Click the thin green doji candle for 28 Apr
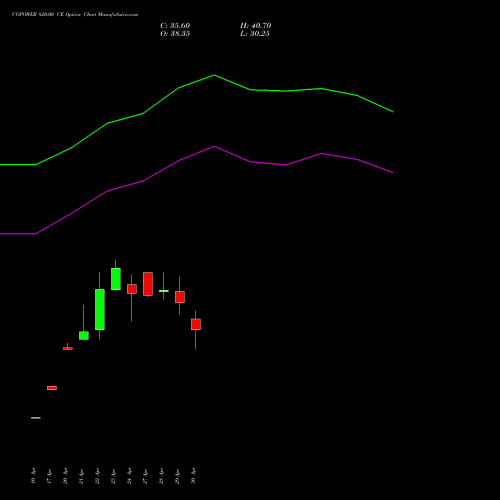 tap(164, 291)
